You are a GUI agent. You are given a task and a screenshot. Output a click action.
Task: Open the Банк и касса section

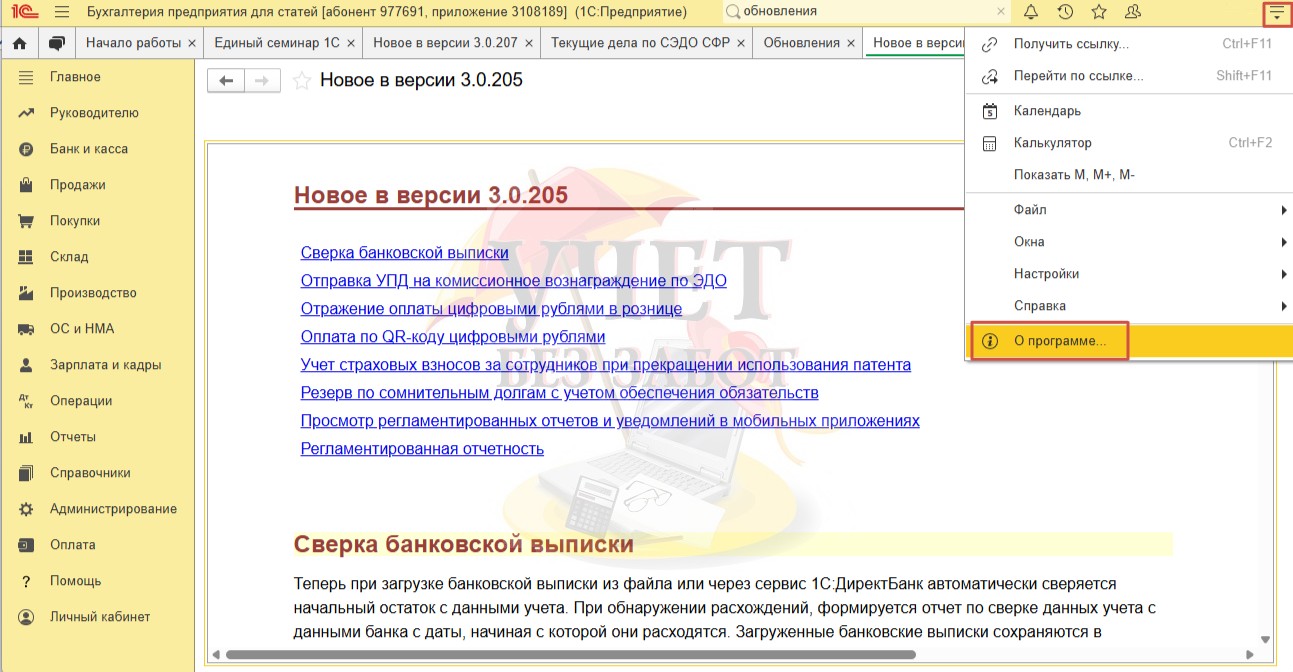tap(97, 149)
